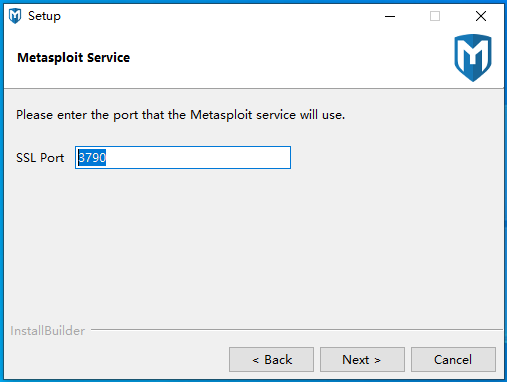The width and height of the screenshot is (507, 382).
Task: Focus the SSL Port input field
Action: click(x=183, y=157)
